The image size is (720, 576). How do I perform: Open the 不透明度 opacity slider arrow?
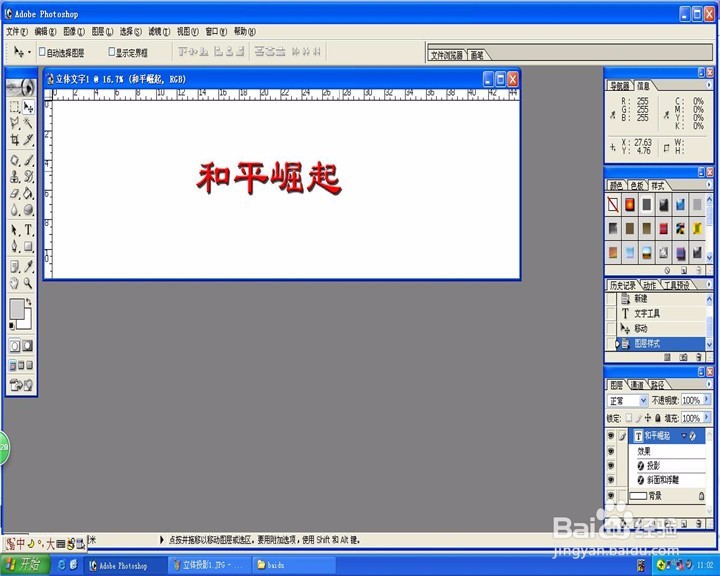pos(707,400)
